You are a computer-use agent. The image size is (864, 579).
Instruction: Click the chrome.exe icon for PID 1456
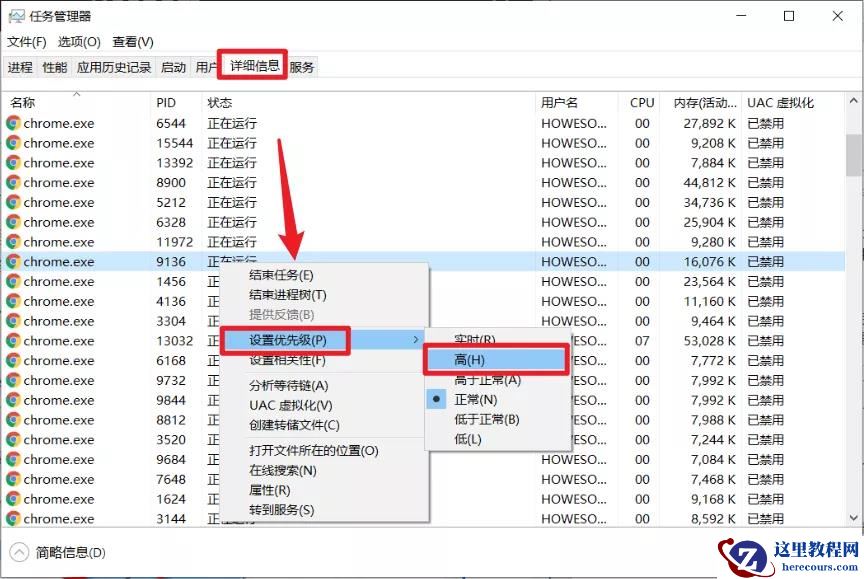click(12, 281)
